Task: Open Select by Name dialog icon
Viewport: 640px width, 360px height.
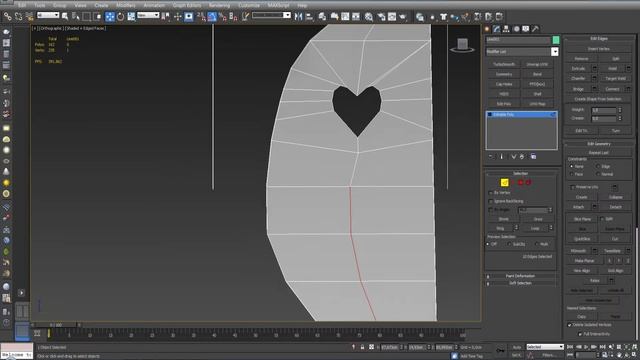Action: (76, 16)
